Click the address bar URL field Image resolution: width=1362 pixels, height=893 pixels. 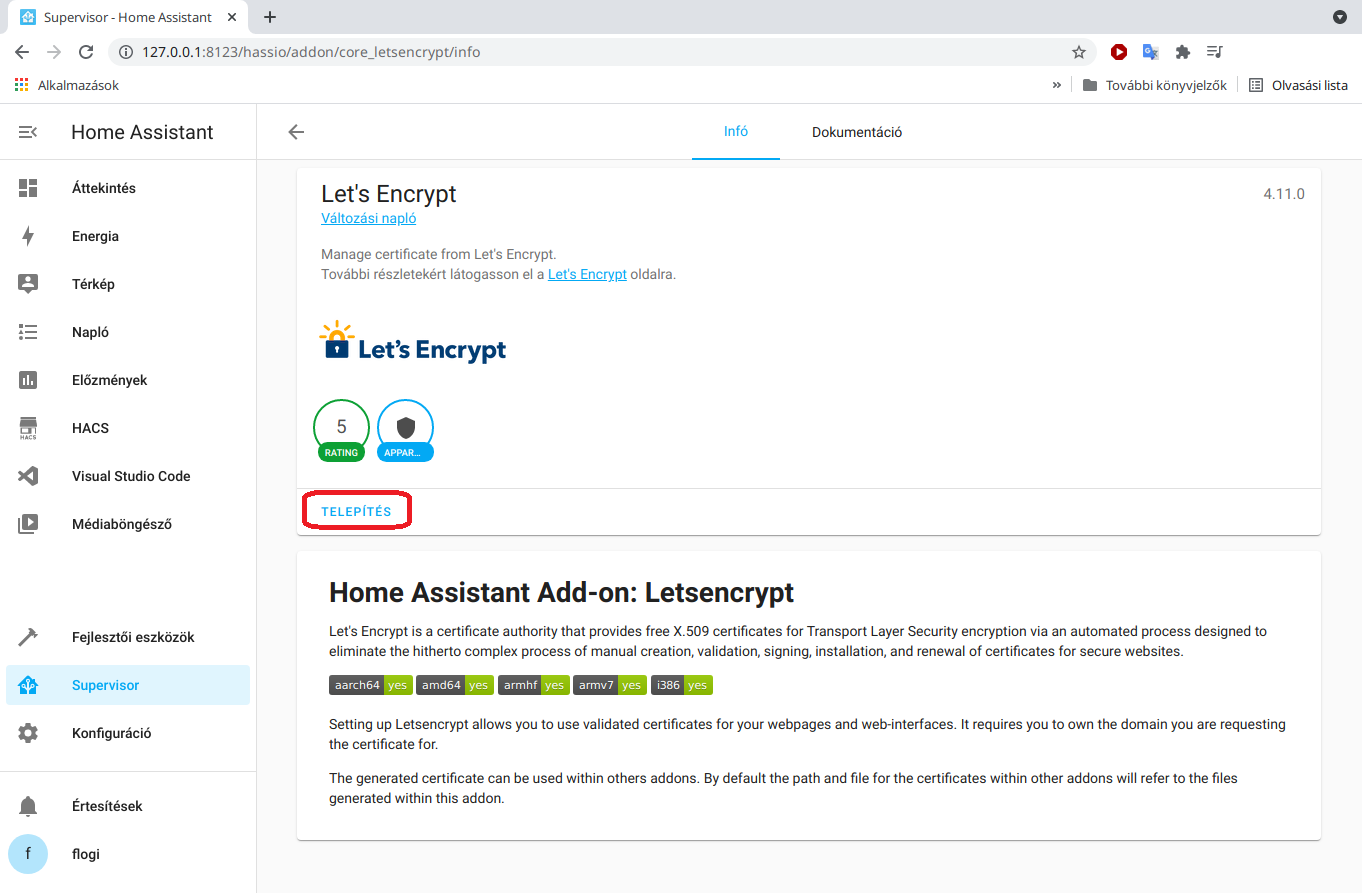(x=600, y=52)
